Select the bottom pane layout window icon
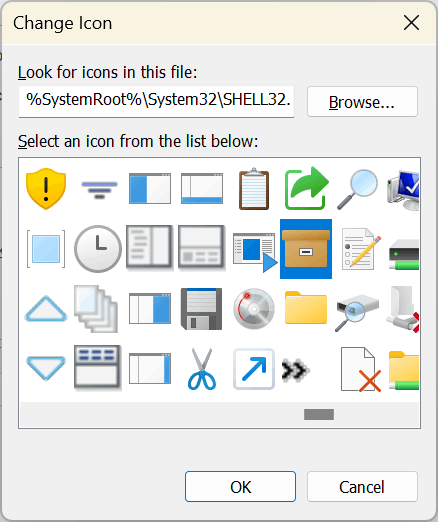Screen dimensions: 438x522 202,188
